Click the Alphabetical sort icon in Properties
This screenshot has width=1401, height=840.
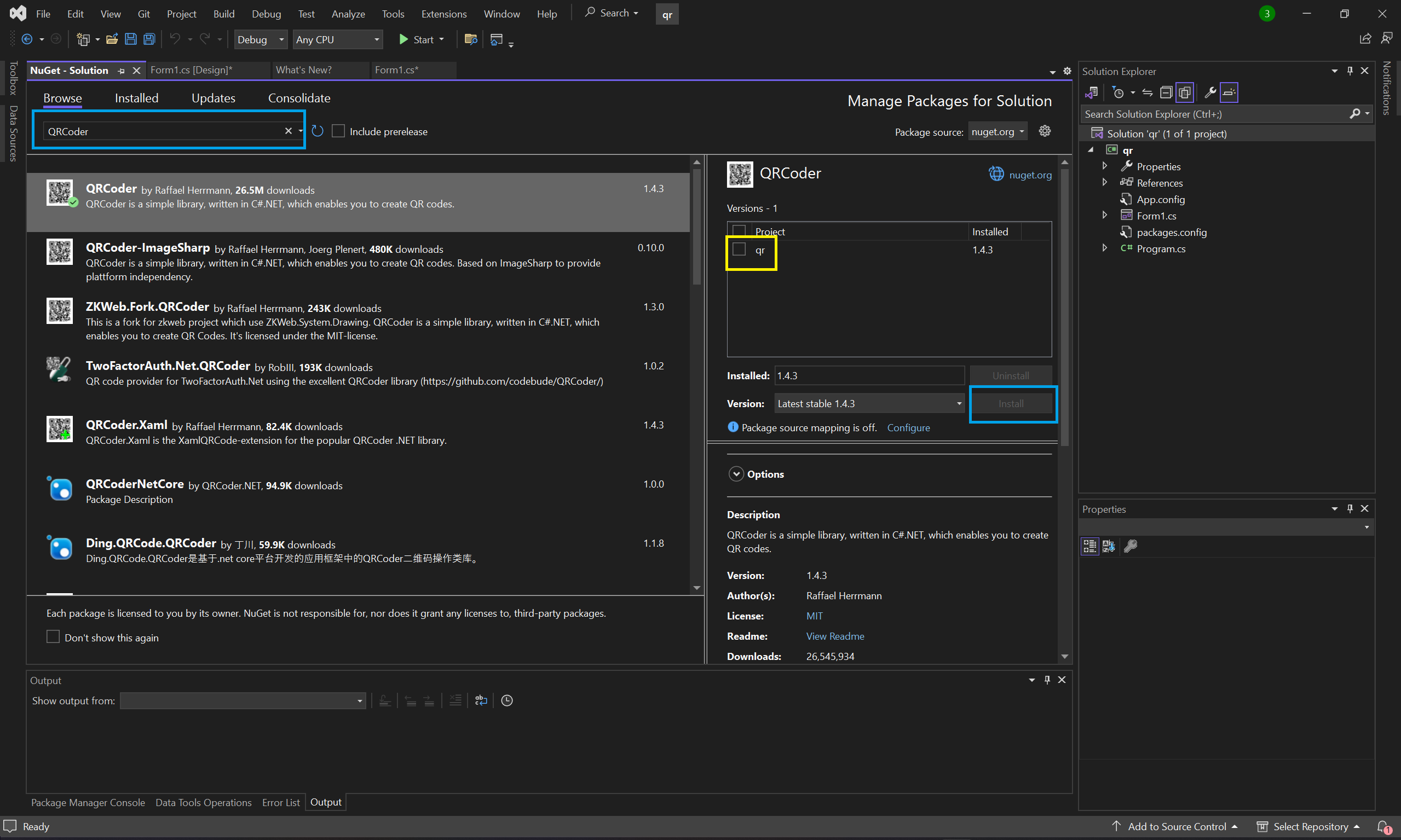click(1109, 546)
